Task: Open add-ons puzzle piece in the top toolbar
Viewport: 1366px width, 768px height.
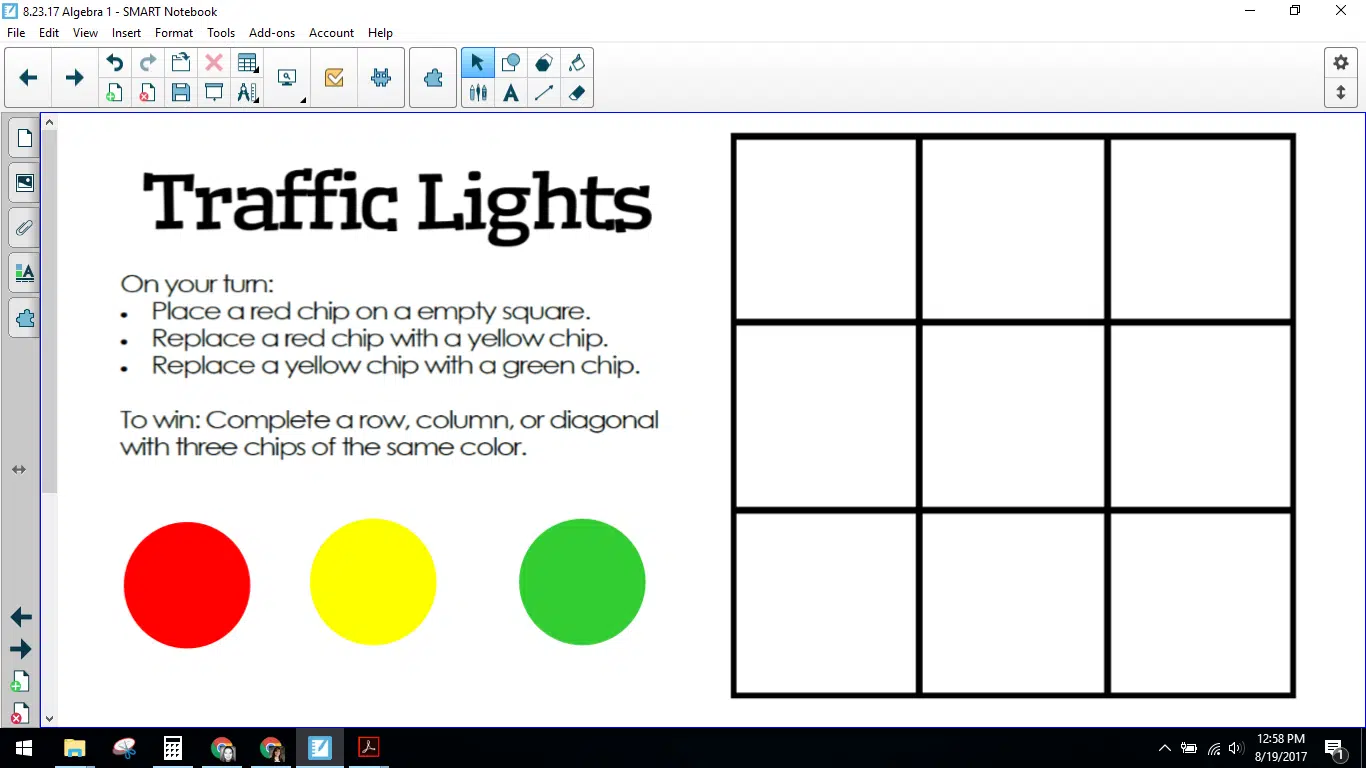Action: [433, 78]
